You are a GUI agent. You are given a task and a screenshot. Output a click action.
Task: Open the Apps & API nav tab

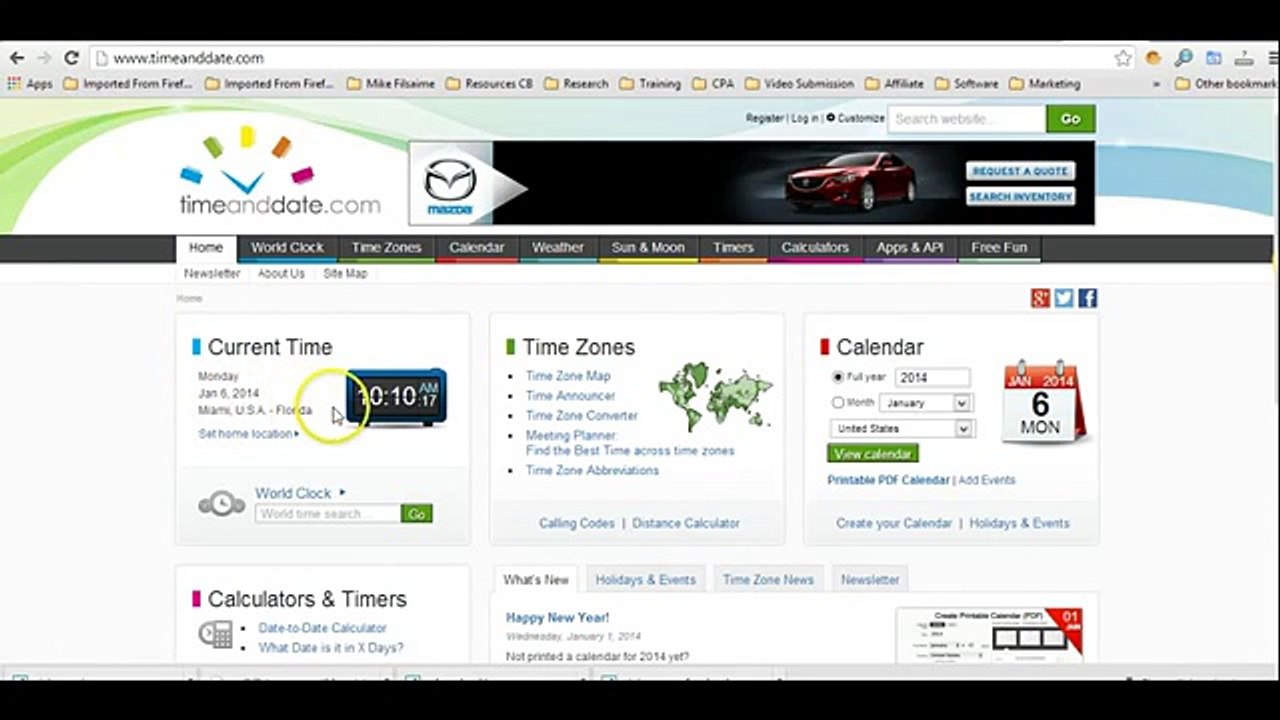pyautogui.click(x=909, y=248)
